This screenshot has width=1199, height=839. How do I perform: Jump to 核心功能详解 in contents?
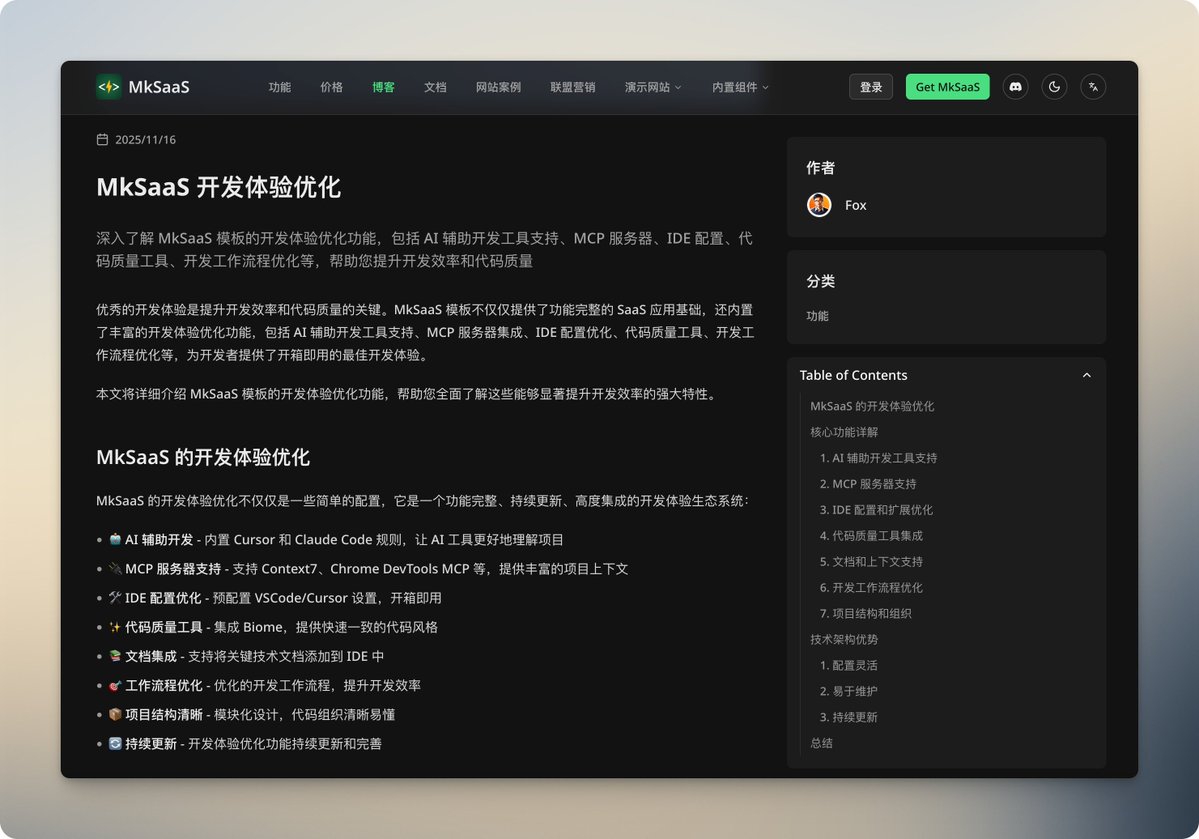[844, 432]
